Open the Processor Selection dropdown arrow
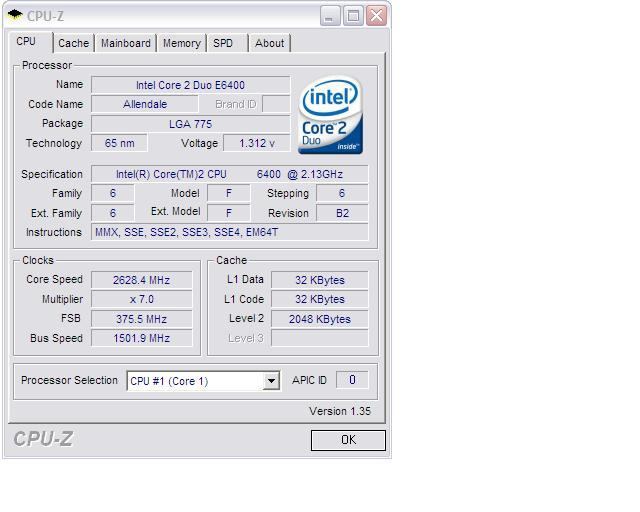Viewport: 640px width, 512px height. 271,381
